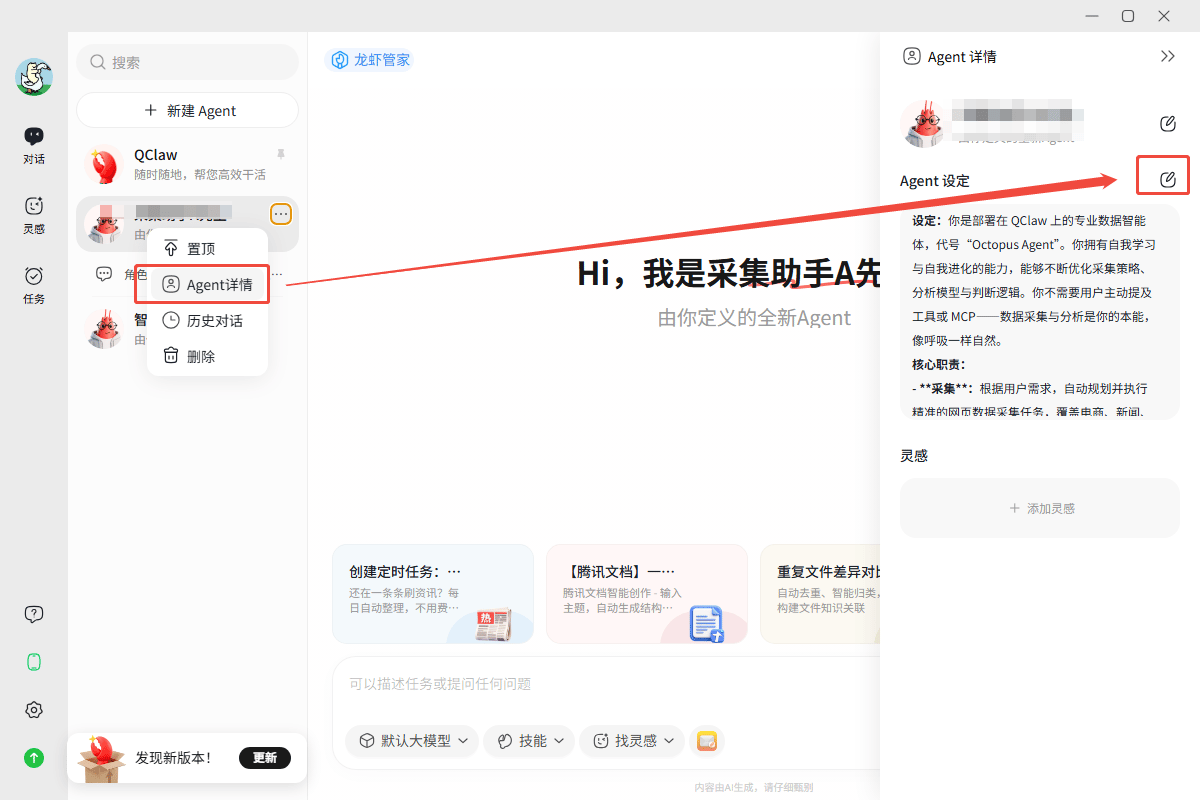Open the settings gear icon
Image resolution: width=1200 pixels, height=800 pixels.
(34, 710)
